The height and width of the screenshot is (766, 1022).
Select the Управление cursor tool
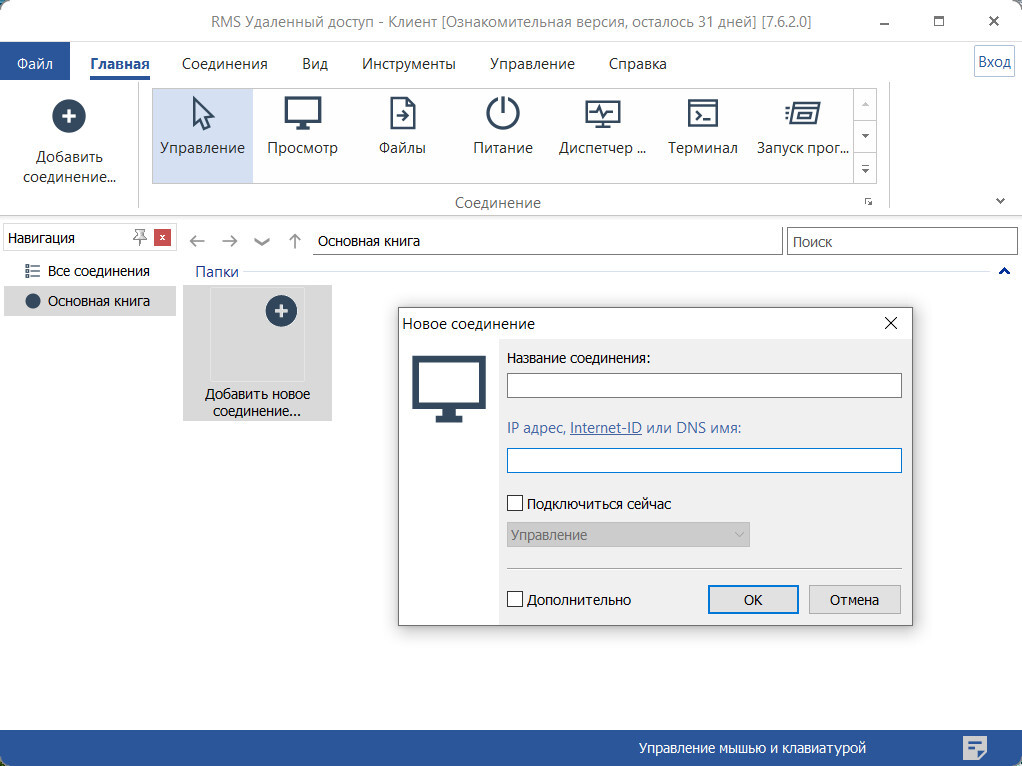[x=202, y=136]
